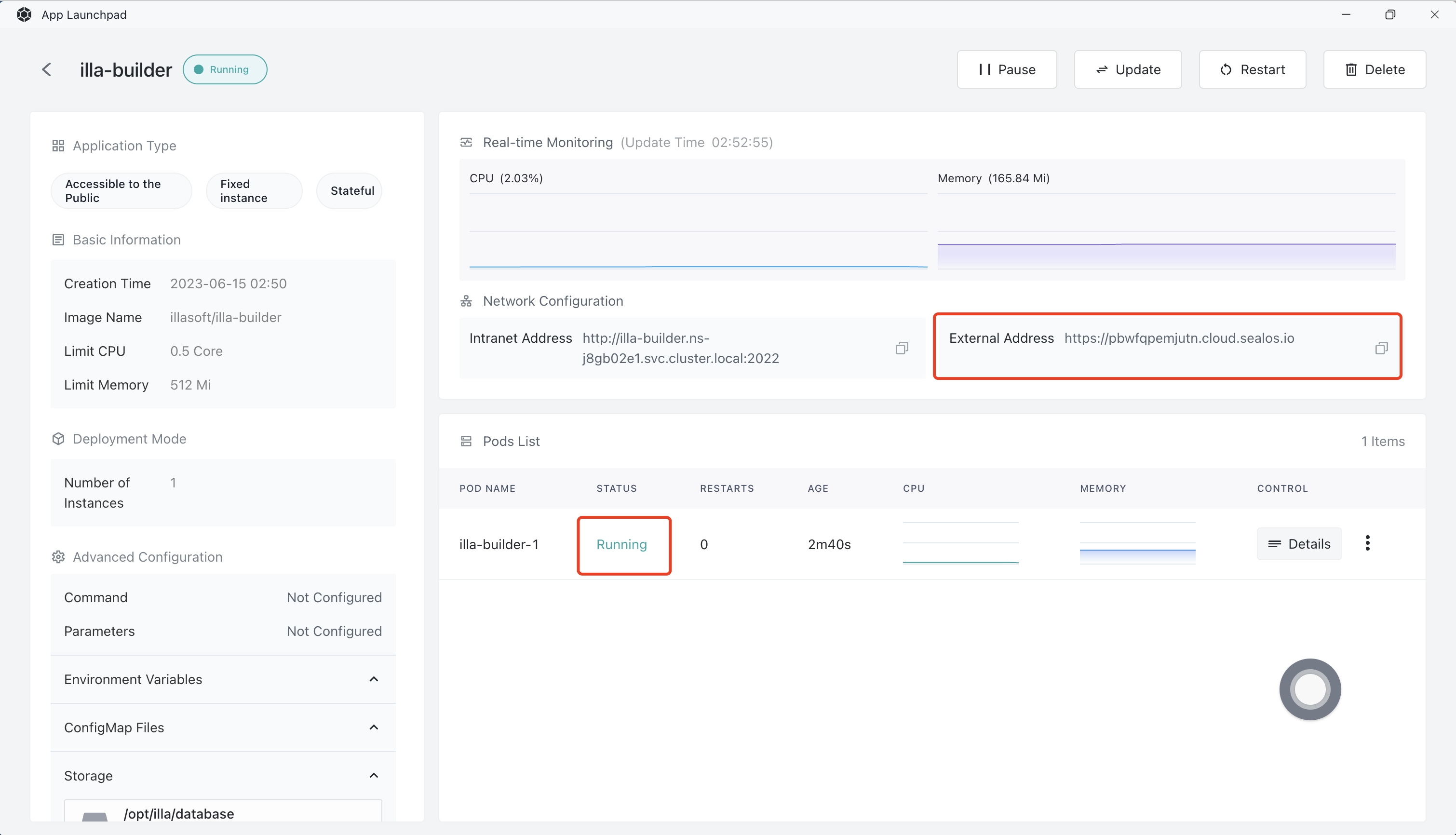Click the Command Not Configured value

click(x=334, y=598)
